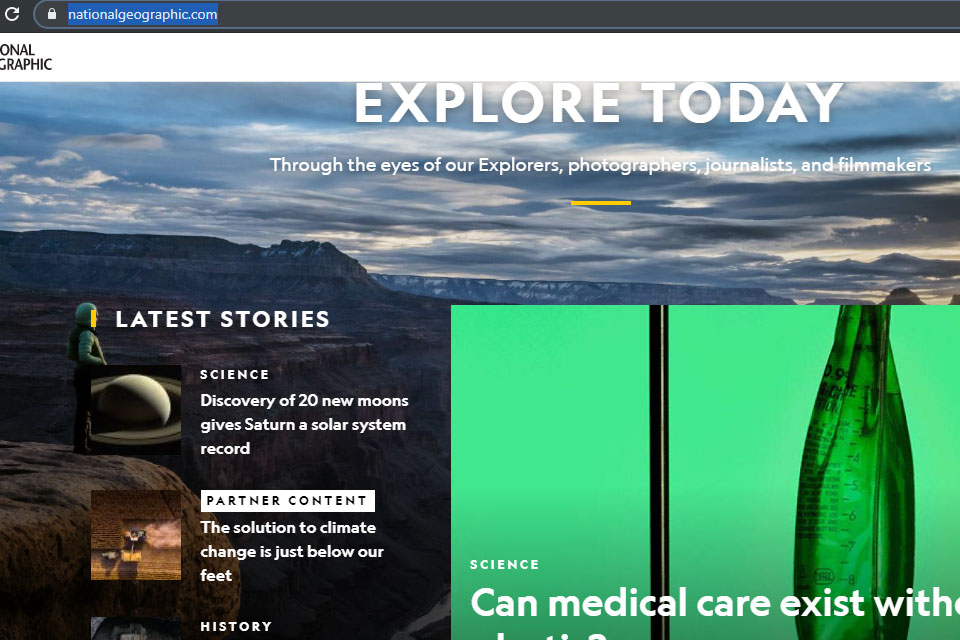Select the nationalgeographic.com address bar
The width and height of the screenshot is (960, 640).
click(x=496, y=14)
